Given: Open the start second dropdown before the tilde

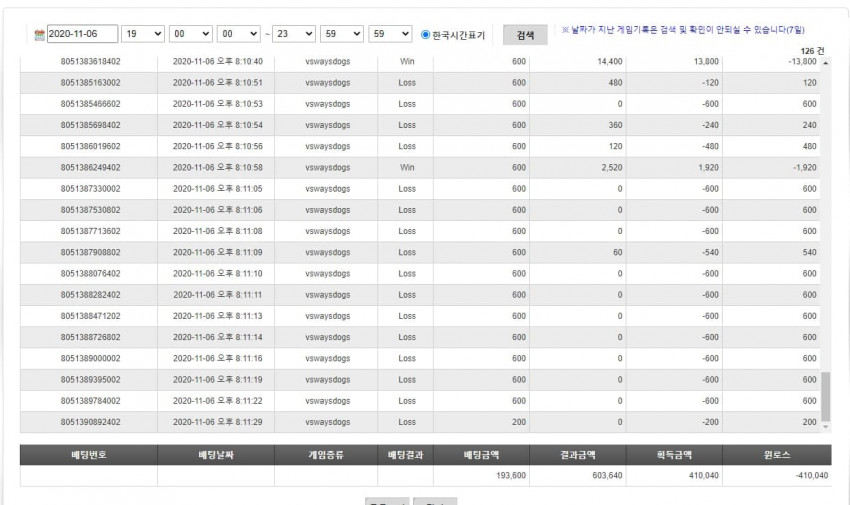Looking at the screenshot, I should pos(239,34).
